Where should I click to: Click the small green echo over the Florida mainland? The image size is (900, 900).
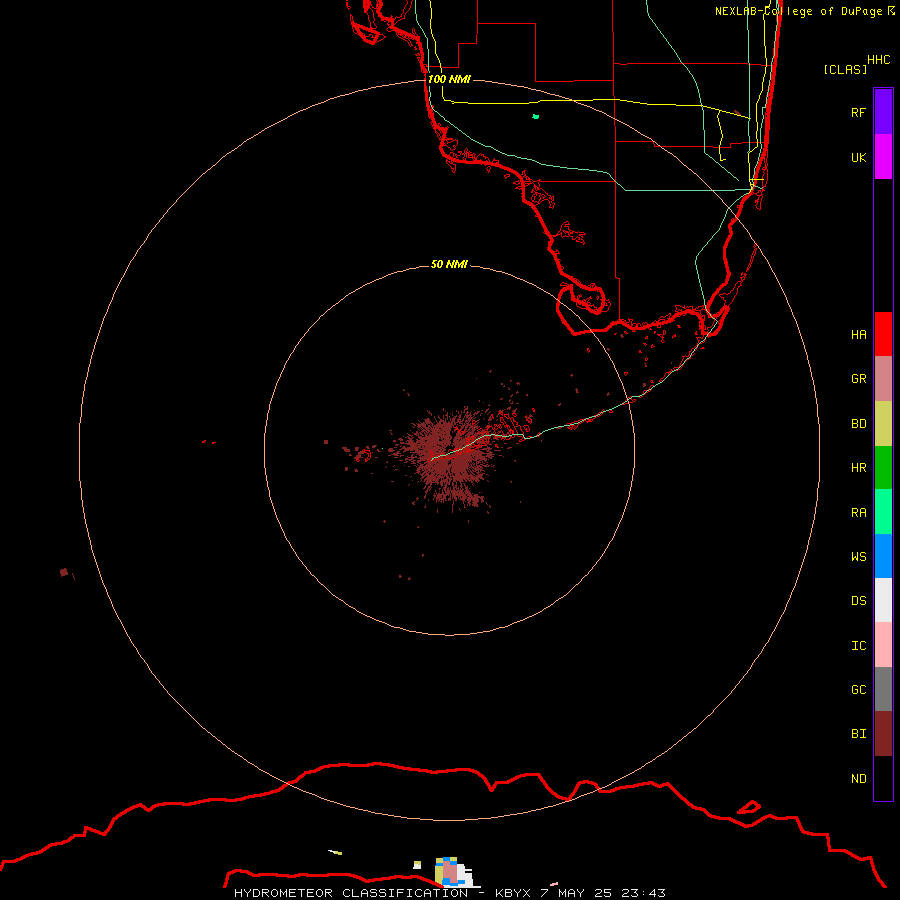(x=536, y=117)
